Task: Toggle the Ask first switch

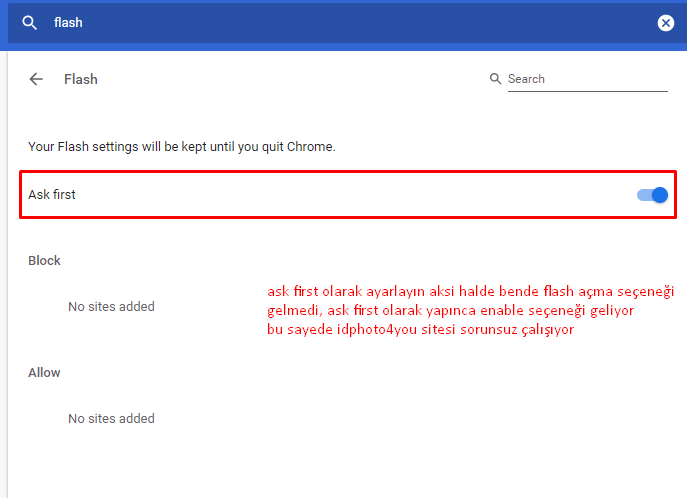Action: (x=652, y=195)
